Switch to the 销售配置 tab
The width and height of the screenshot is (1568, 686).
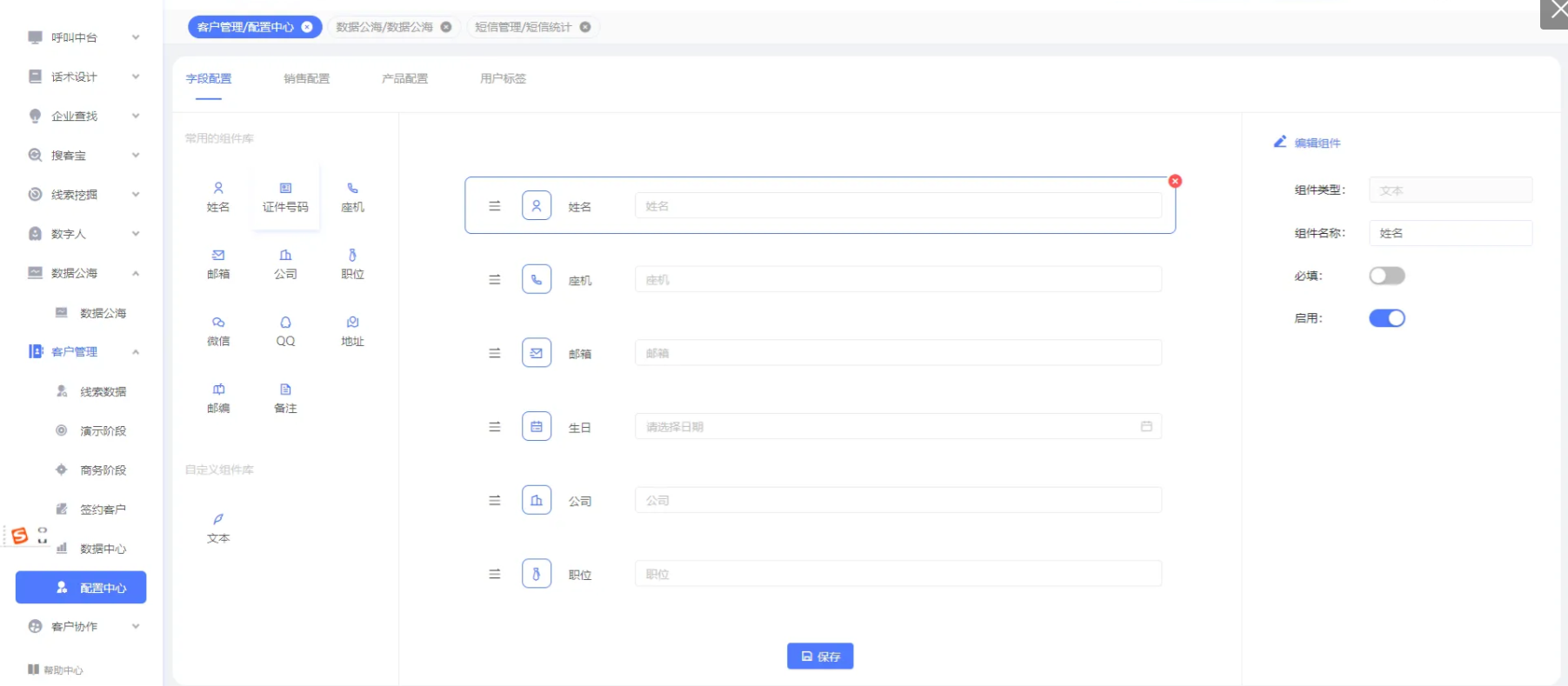click(x=306, y=78)
